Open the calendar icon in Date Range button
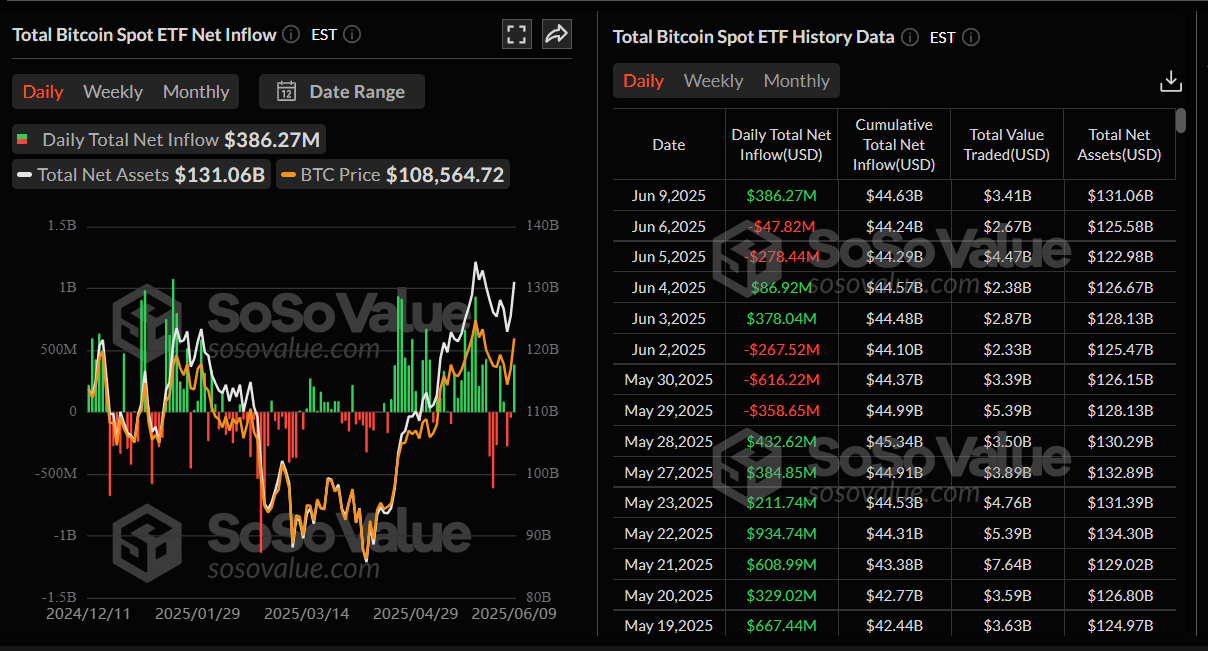The height and width of the screenshot is (651, 1208). point(286,90)
